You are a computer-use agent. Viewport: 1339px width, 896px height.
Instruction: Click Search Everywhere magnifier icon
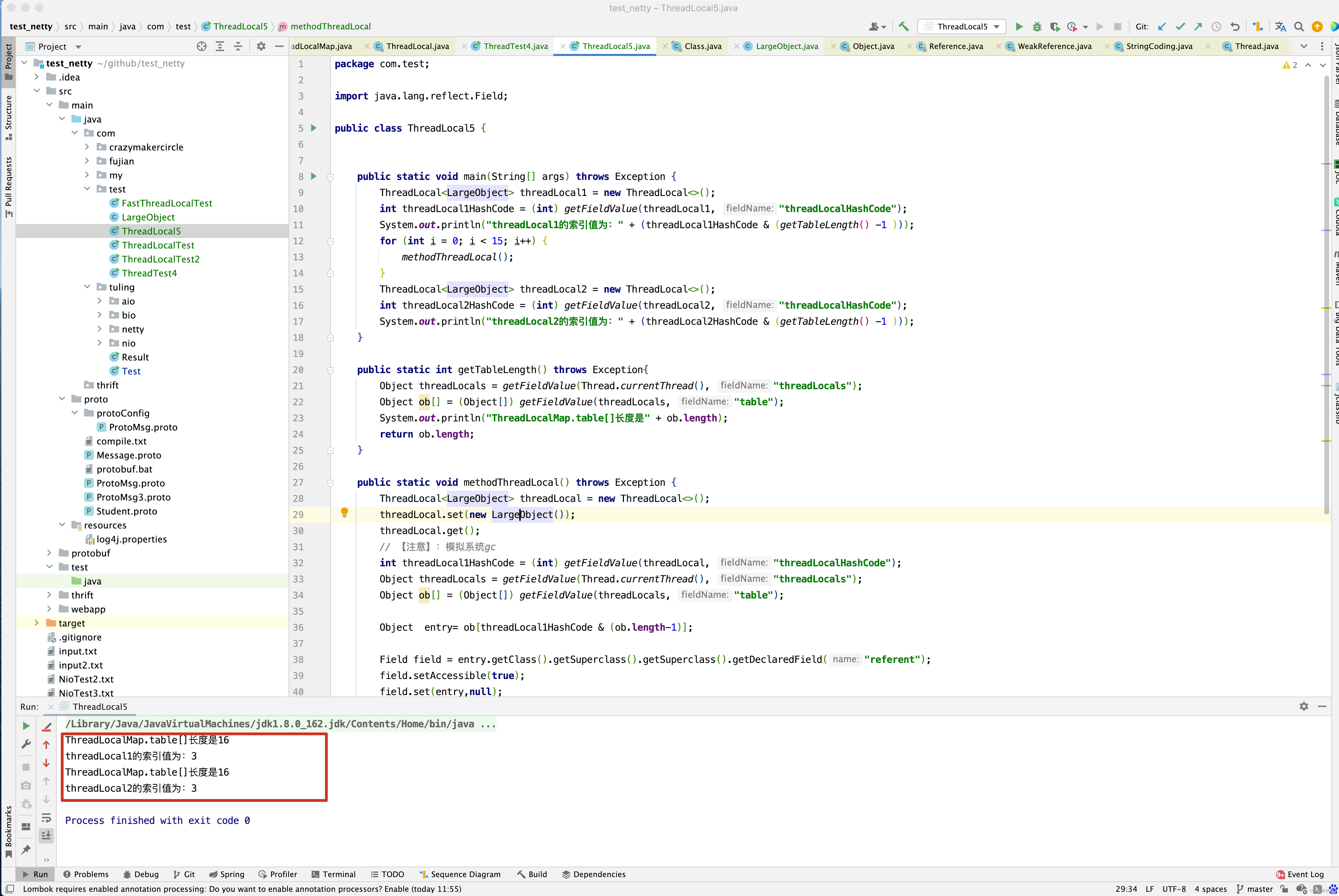[x=1298, y=26]
